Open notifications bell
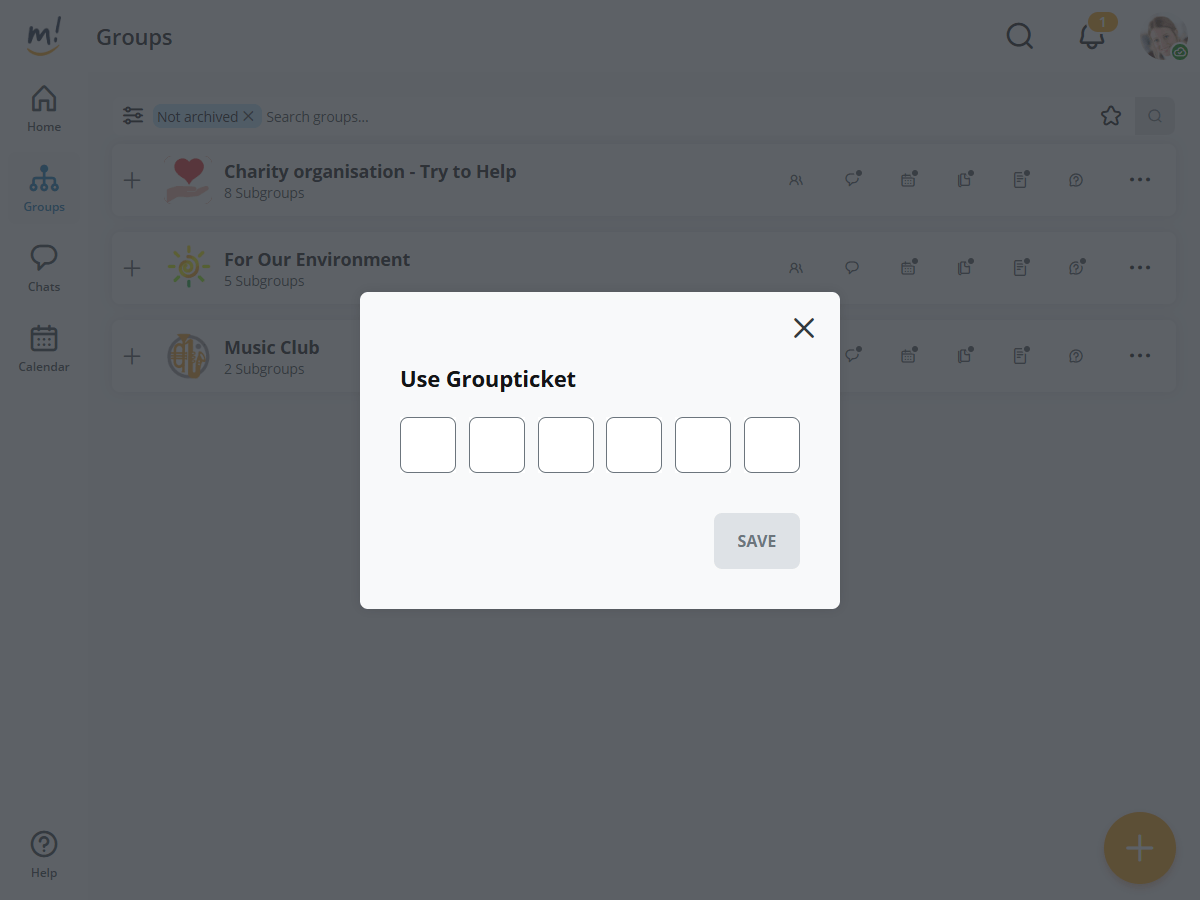 (x=1091, y=37)
